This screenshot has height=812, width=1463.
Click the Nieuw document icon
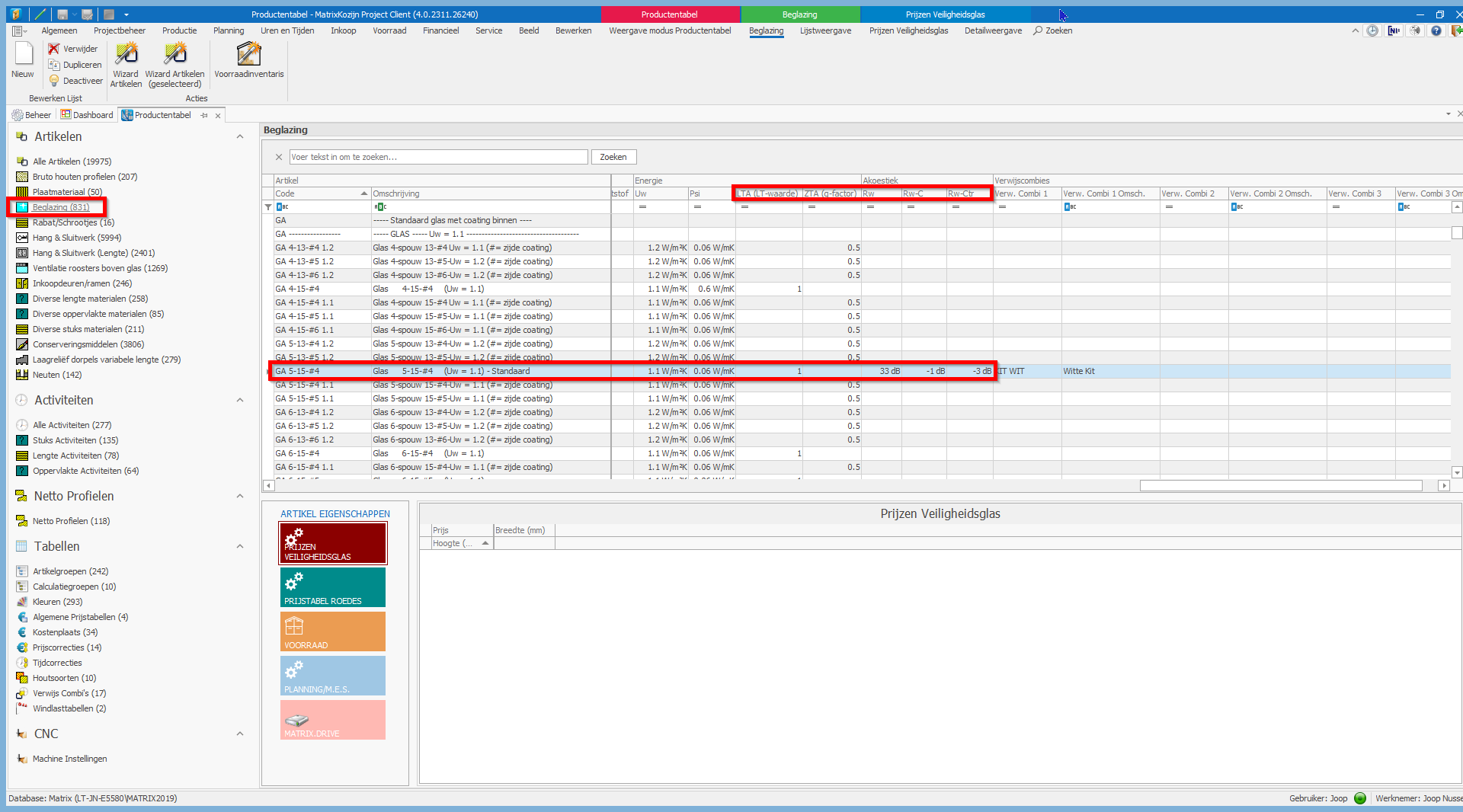point(23,55)
